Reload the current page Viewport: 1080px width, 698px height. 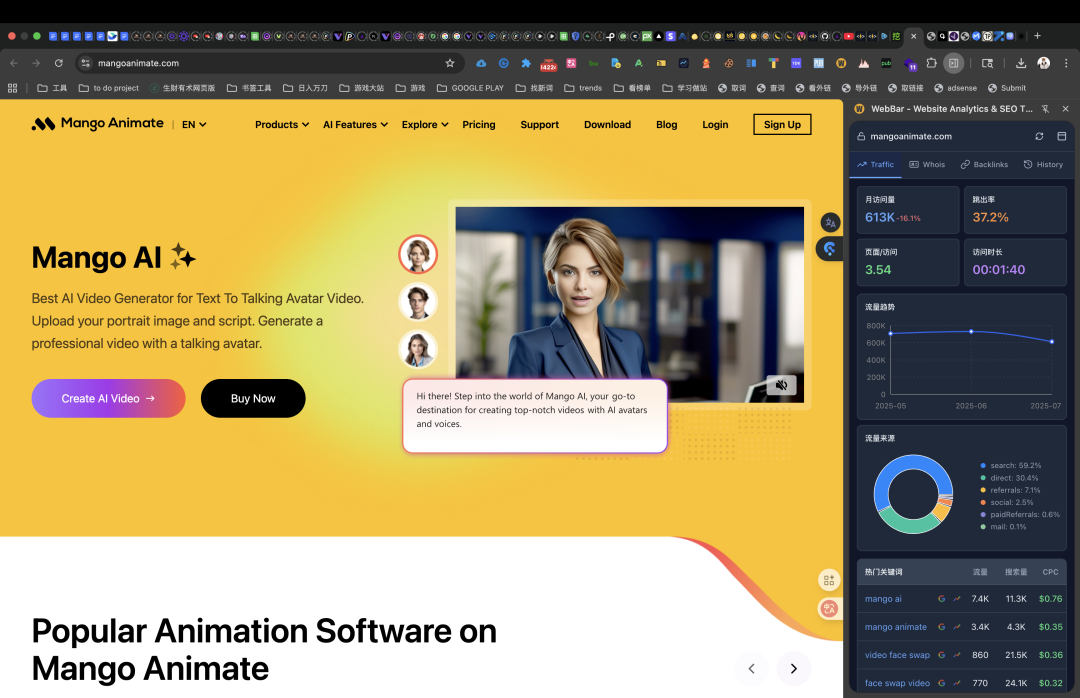pyautogui.click(x=59, y=63)
